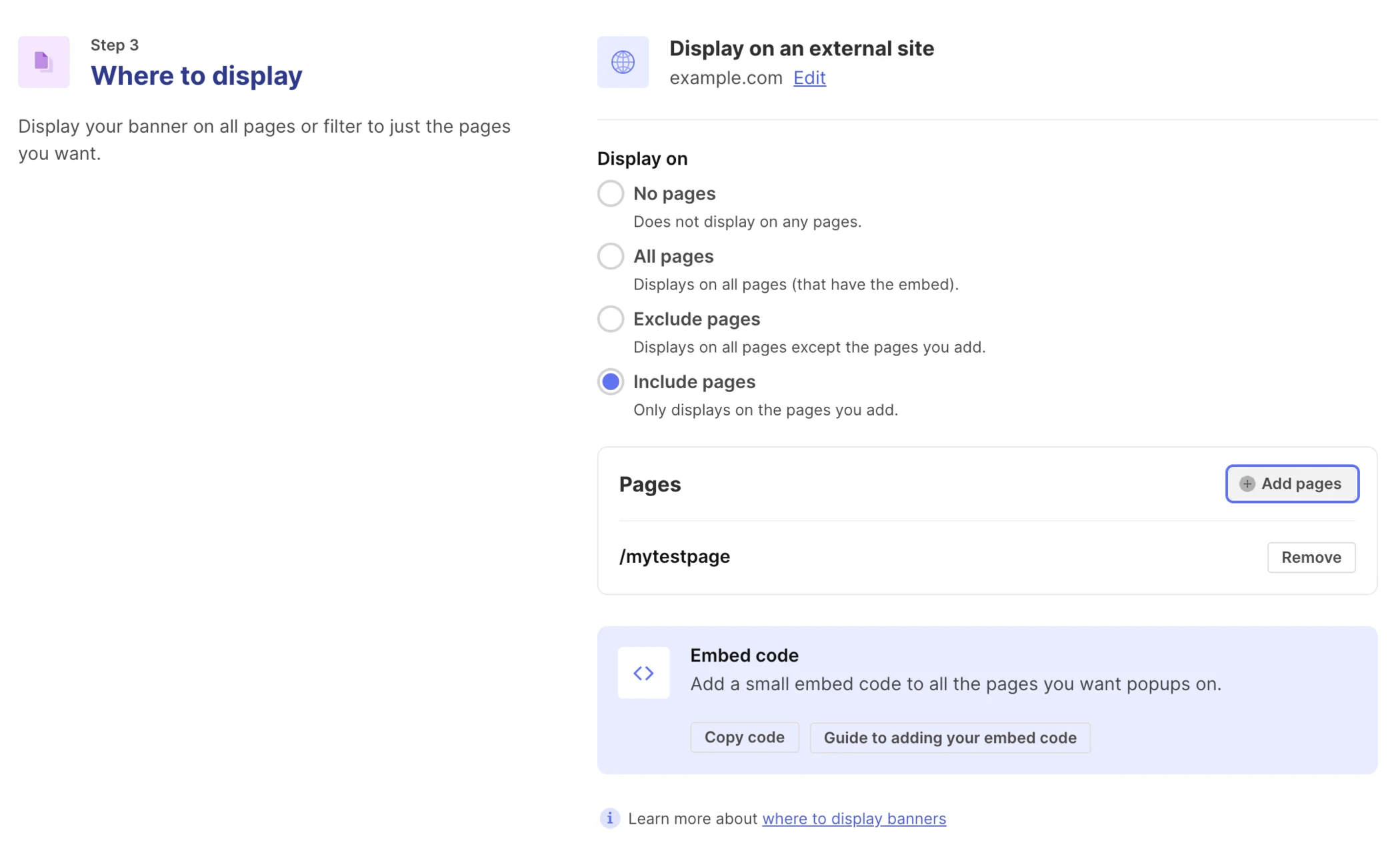The height and width of the screenshot is (859, 1400).
Task: Choose the Exclude pages radio option
Action: (x=611, y=319)
